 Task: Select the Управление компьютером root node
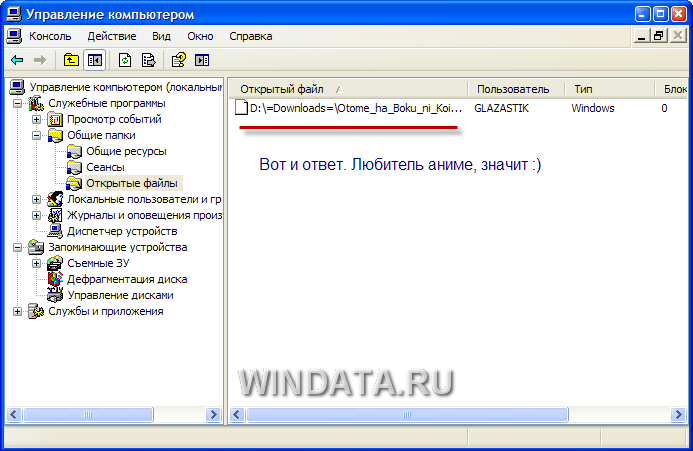coord(126,87)
